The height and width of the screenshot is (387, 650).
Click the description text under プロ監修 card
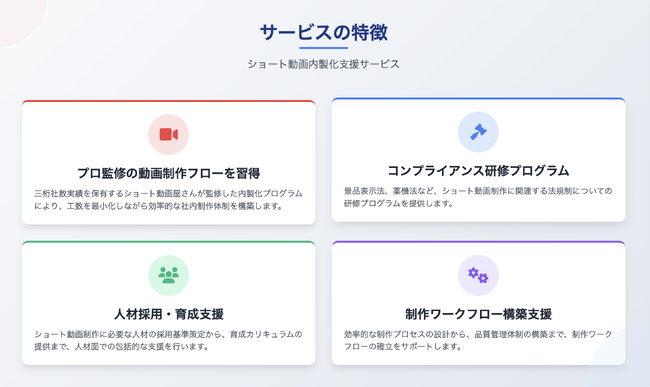(169, 200)
